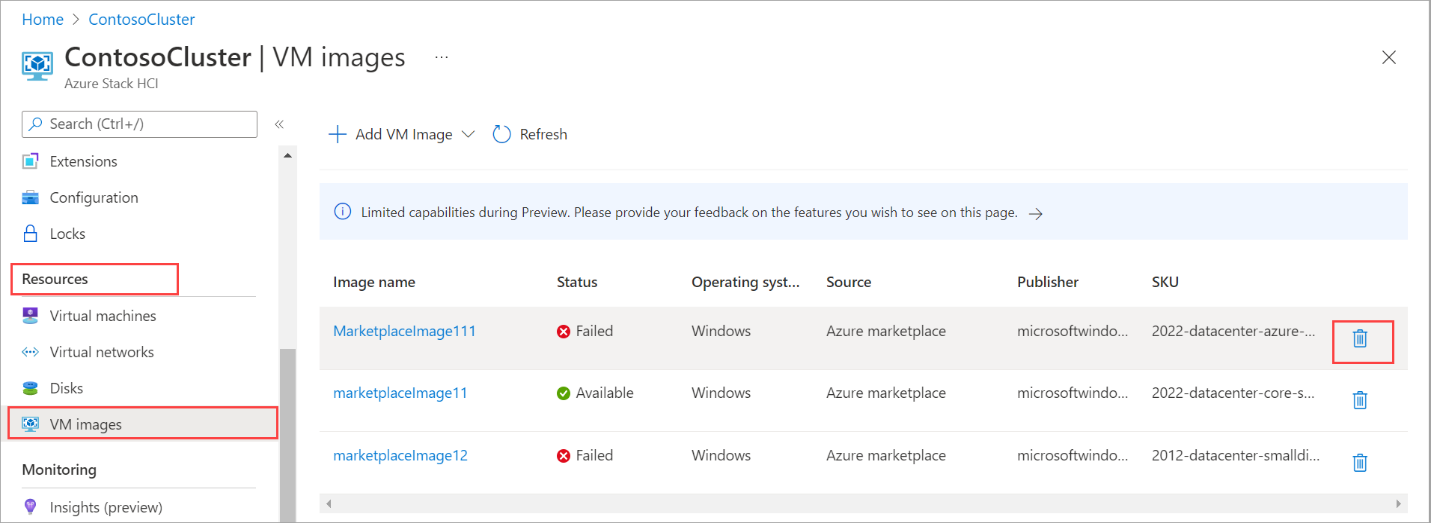Collapse the sidebar with double-chevron
Screen dimensions: 1431x523
(279, 124)
